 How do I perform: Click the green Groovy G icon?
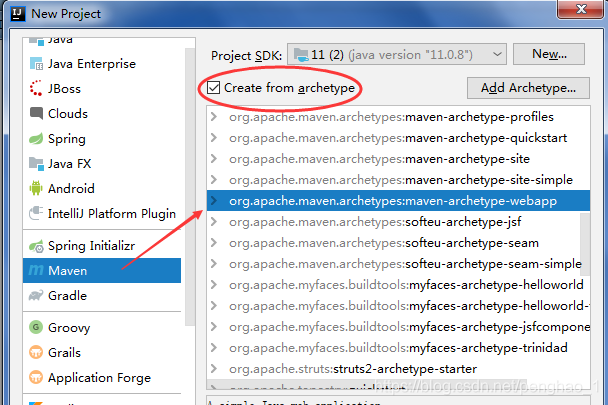pyautogui.click(x=36, y=327)
